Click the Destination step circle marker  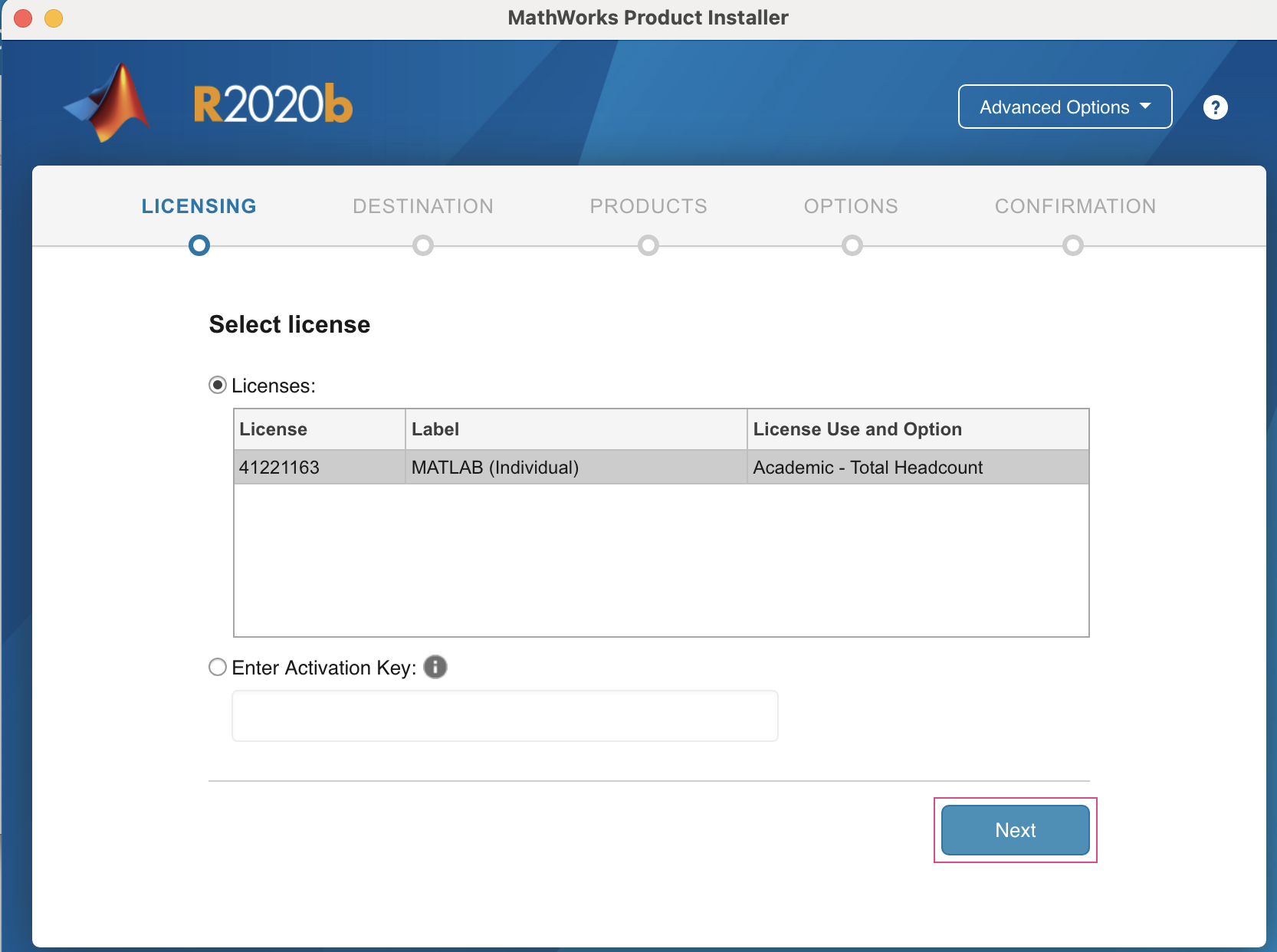[423, 245]
